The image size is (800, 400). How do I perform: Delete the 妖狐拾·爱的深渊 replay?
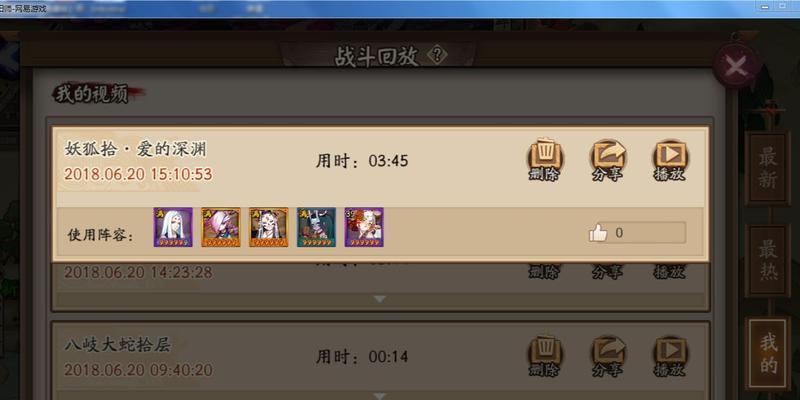point(544,160)
